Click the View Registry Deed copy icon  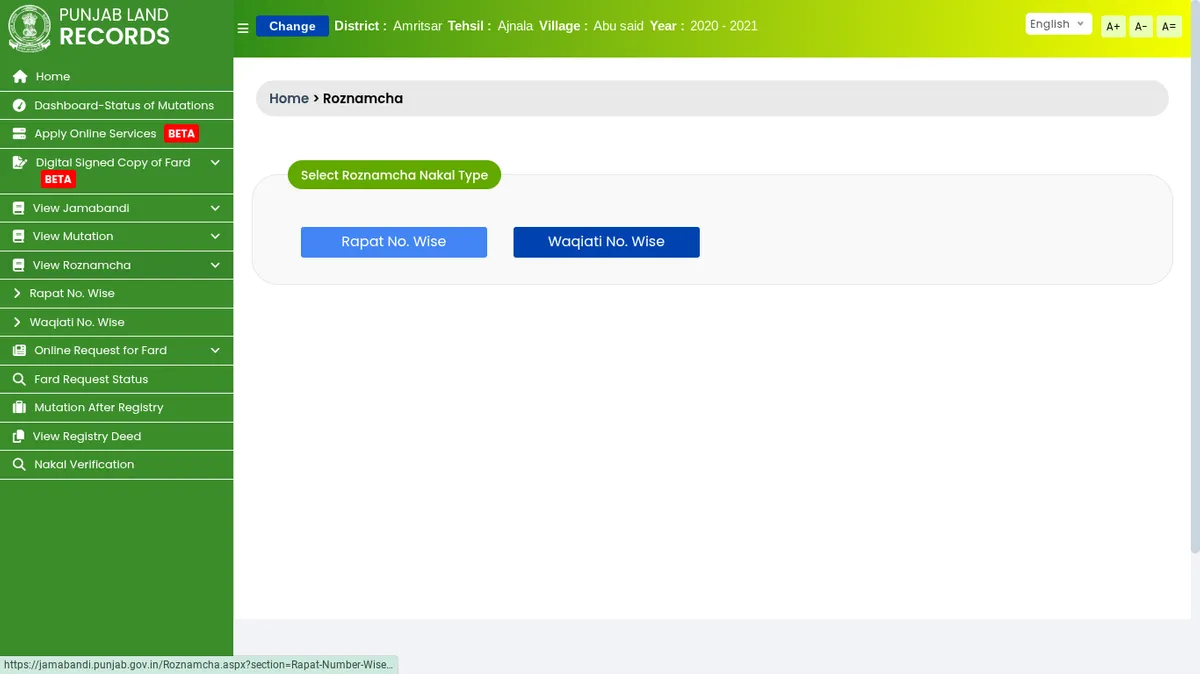(x=19, y=437)
